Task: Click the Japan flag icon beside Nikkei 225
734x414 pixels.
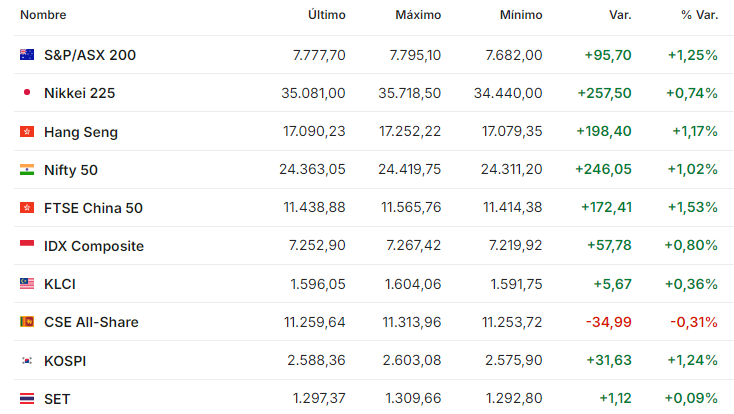Action: [x=27, y=93]
